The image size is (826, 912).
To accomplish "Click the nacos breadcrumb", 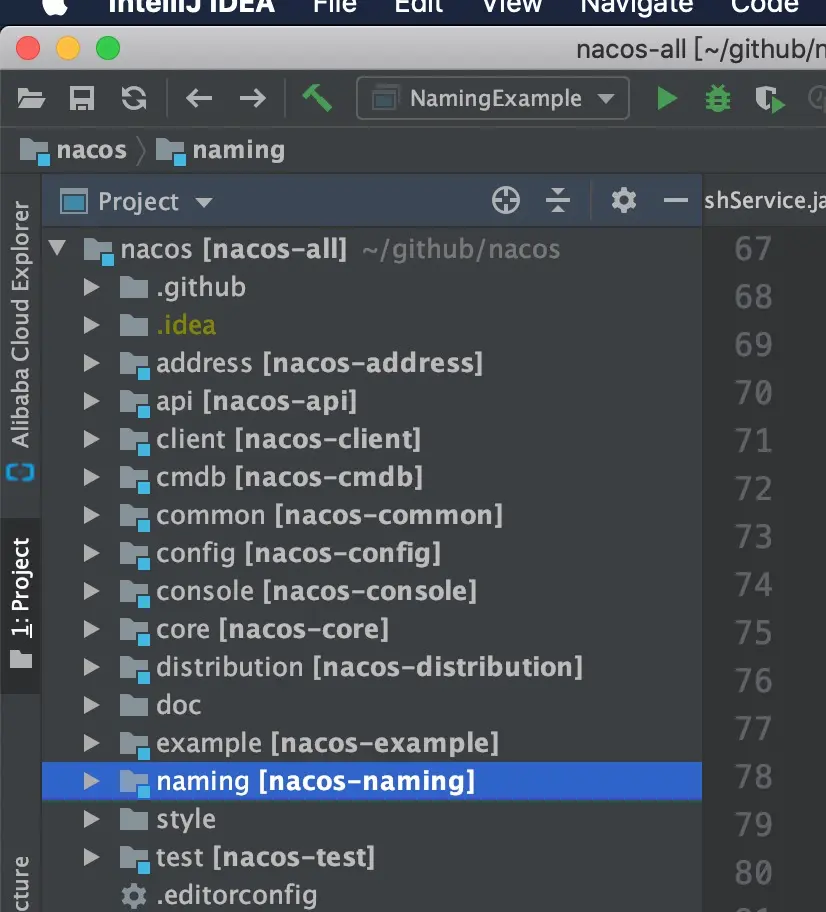I will pos(73,151).
